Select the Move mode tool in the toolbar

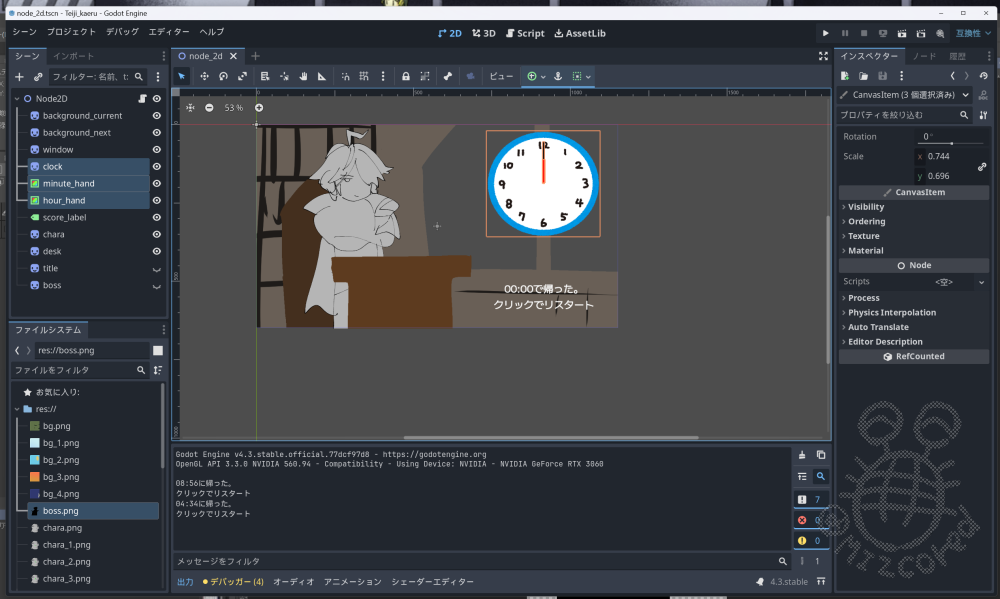[204, 76]
